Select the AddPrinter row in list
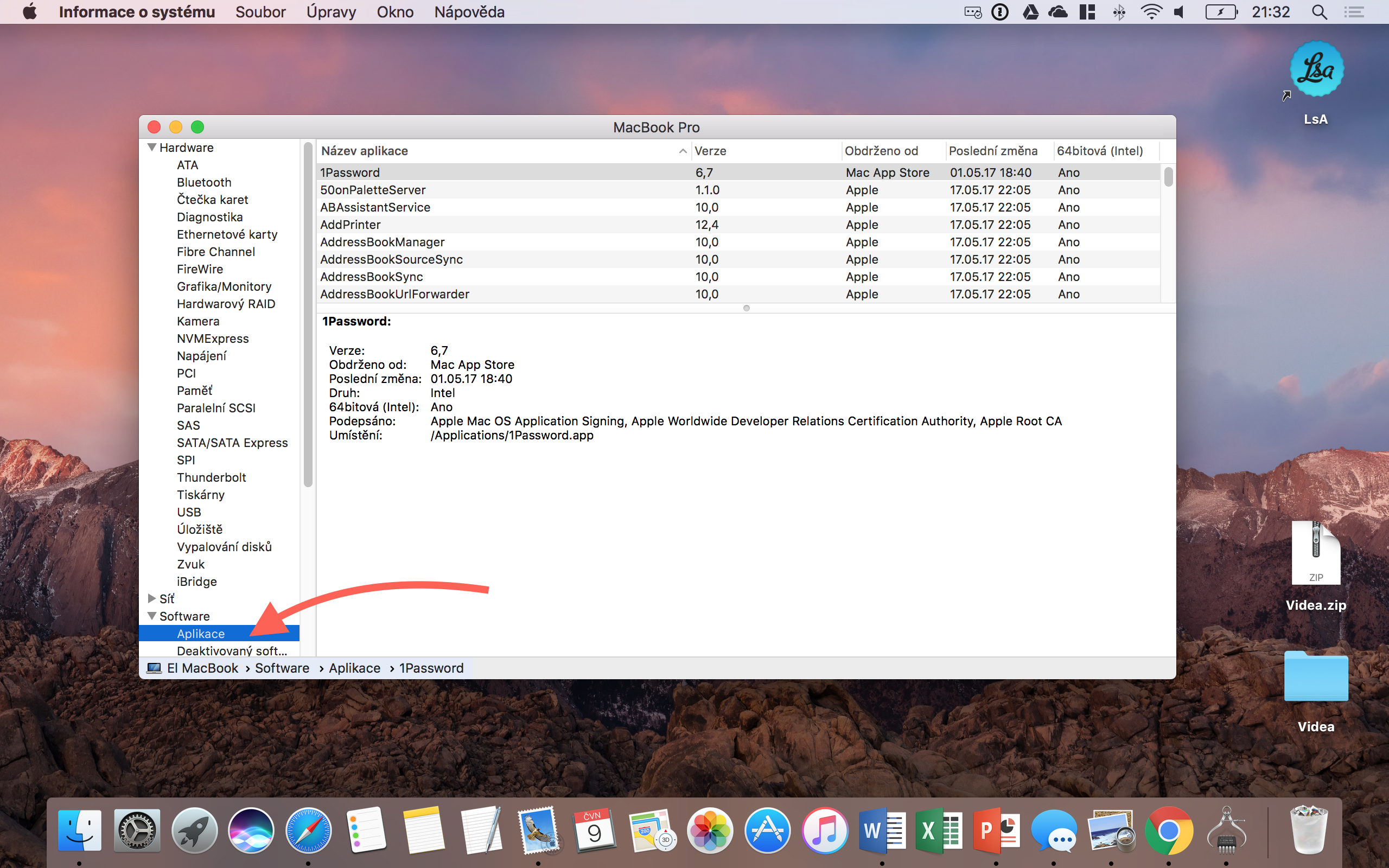 coord(350,225)
